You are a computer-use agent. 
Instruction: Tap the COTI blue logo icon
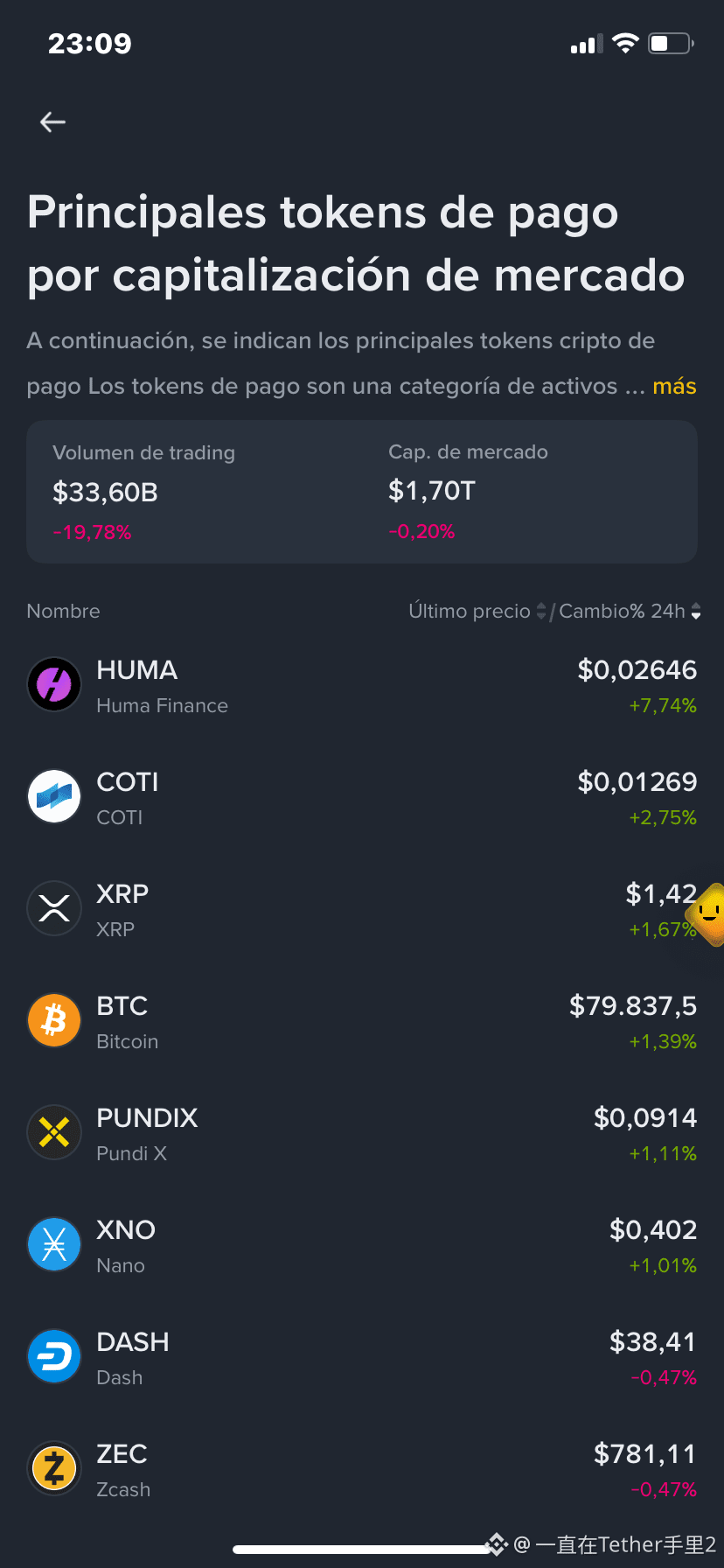click(x=54, y=796)
